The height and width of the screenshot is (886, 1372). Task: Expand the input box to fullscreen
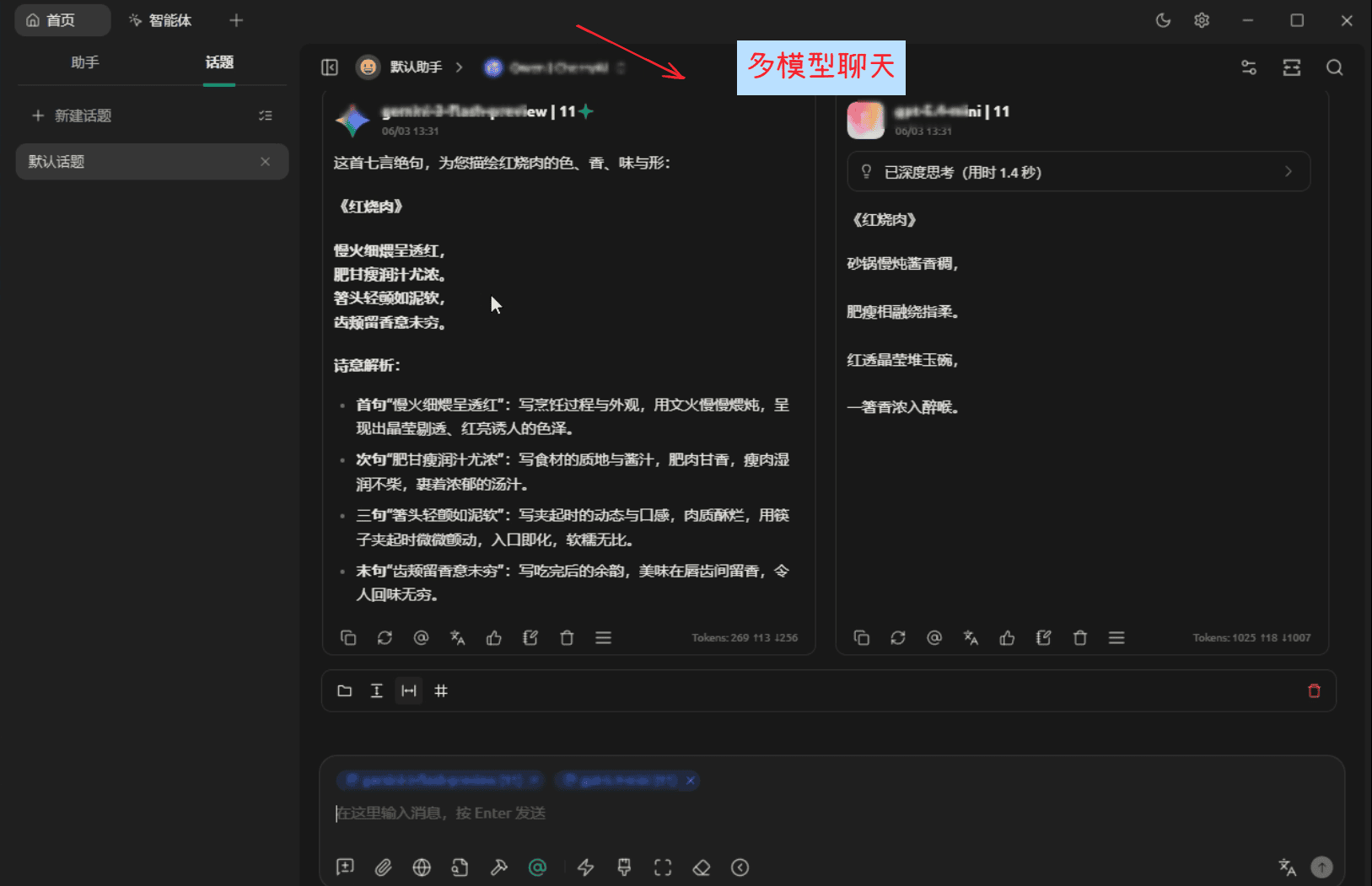coord(663,867)
